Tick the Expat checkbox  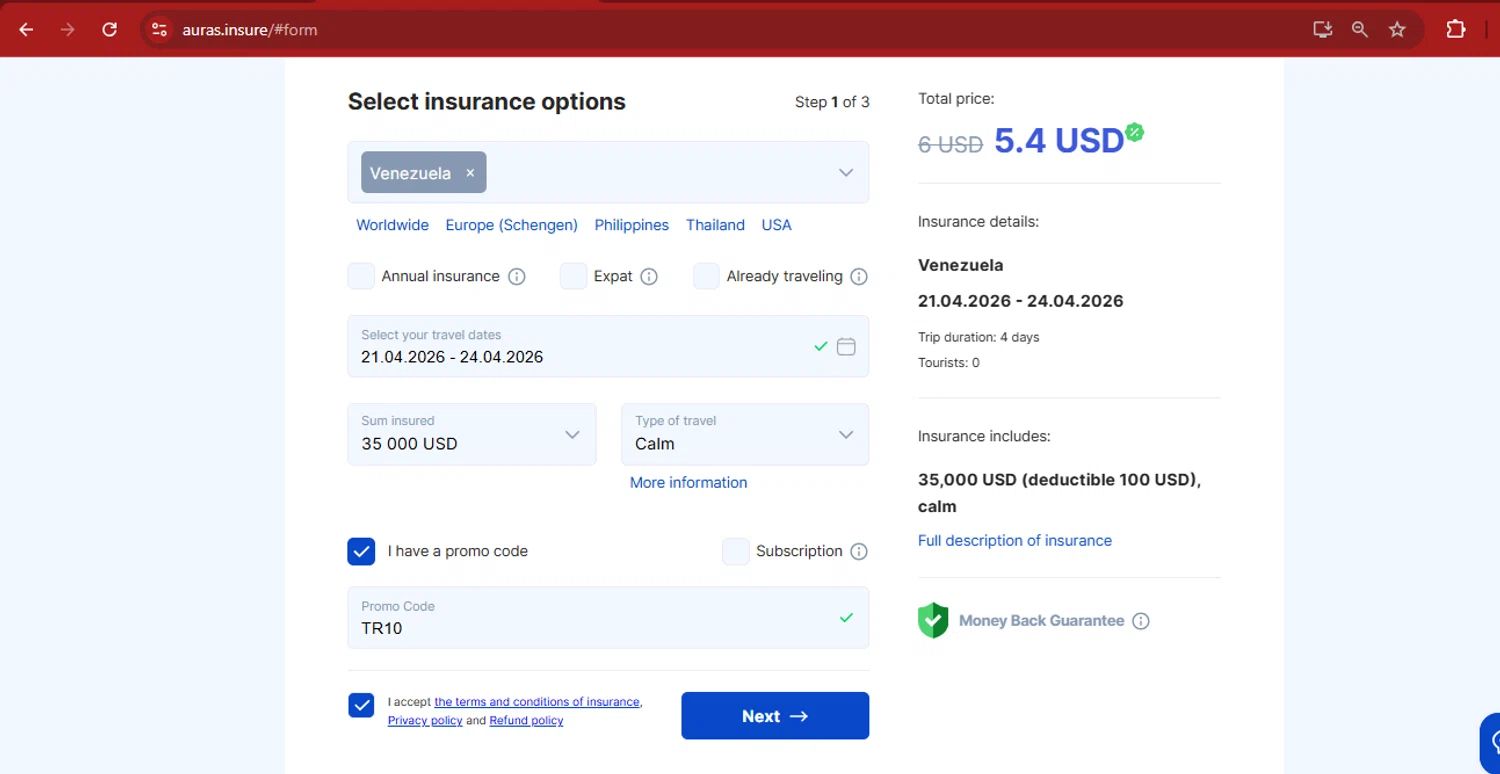[573, 276]
